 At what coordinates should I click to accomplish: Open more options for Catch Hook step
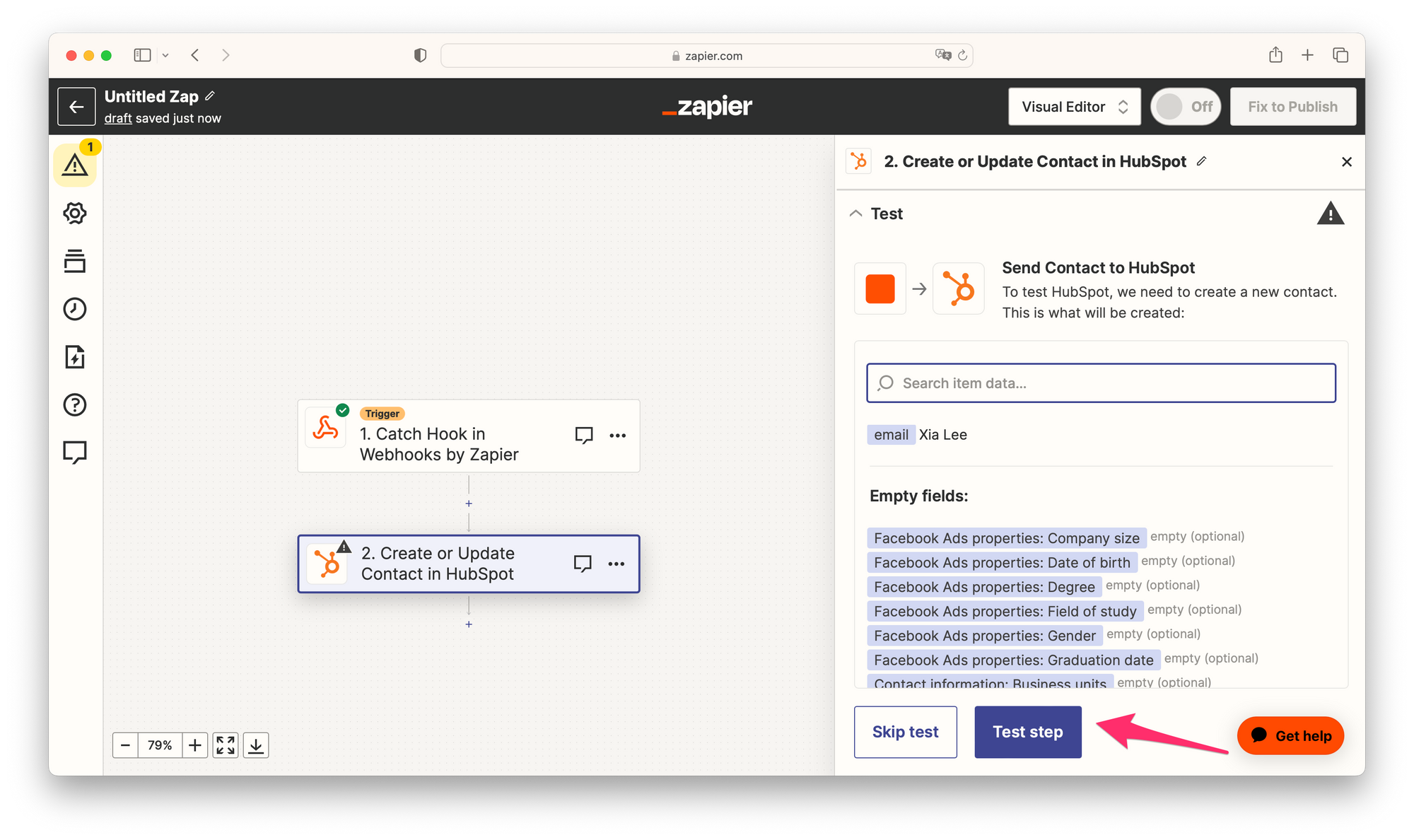point(618,436)
